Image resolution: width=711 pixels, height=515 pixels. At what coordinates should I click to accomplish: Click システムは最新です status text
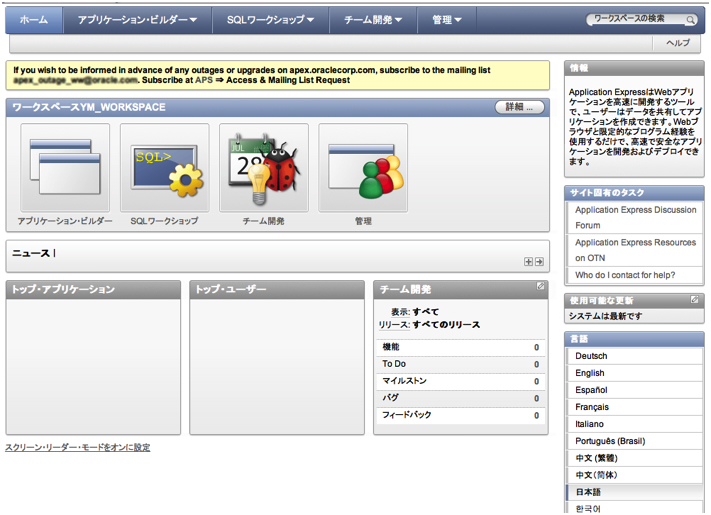point(605,316)
